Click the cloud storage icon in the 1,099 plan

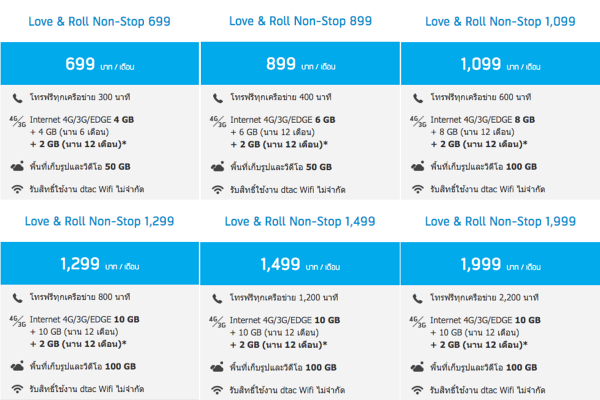coord(418,167)
